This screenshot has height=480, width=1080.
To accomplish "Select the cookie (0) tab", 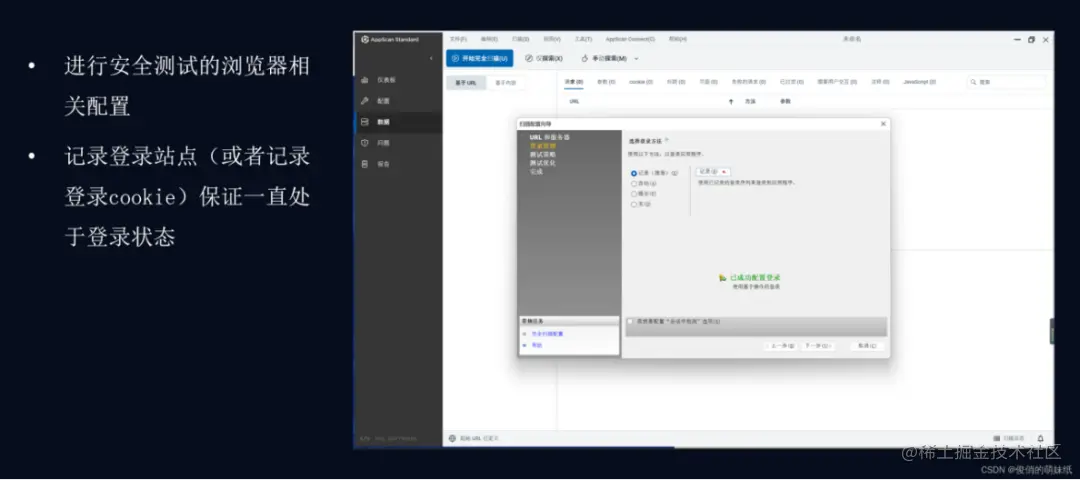I will [642, 81].
